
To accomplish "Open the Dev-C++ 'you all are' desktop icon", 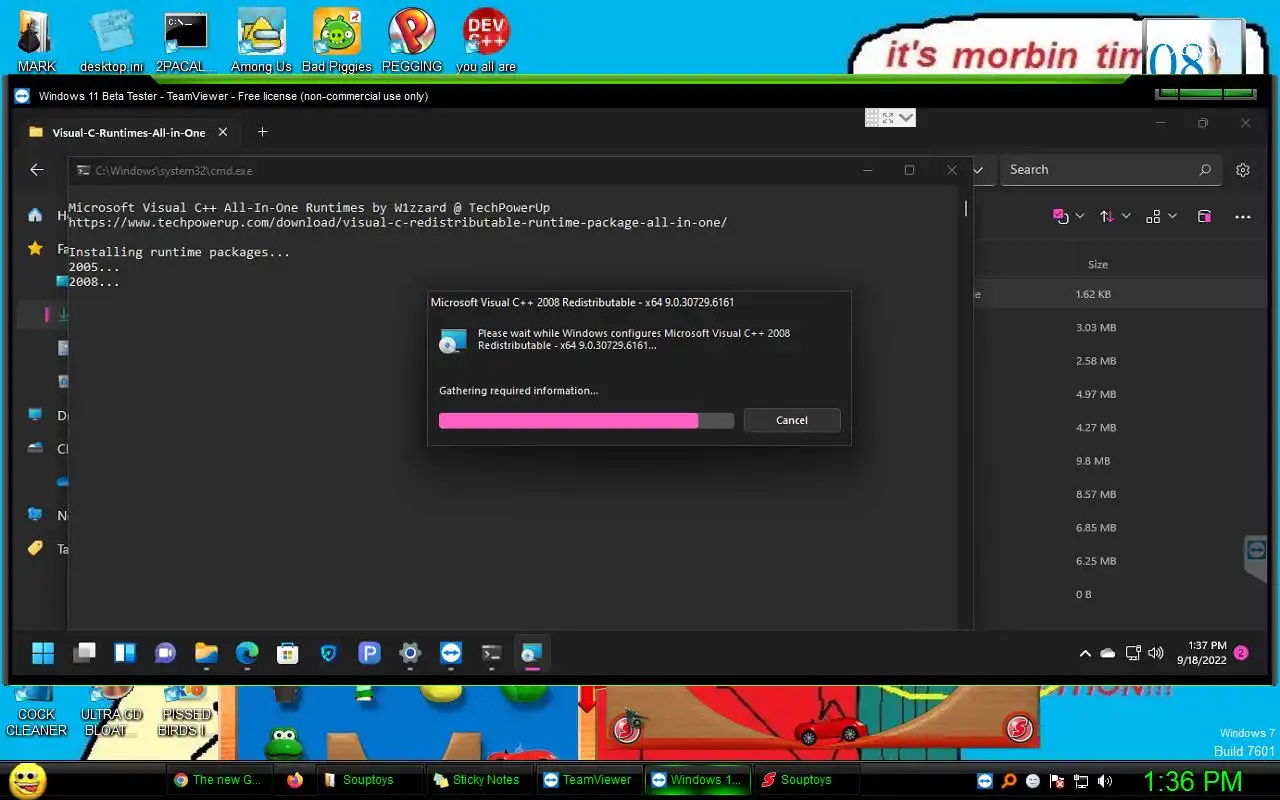I will pyautogui.click(x=486, y=41).
